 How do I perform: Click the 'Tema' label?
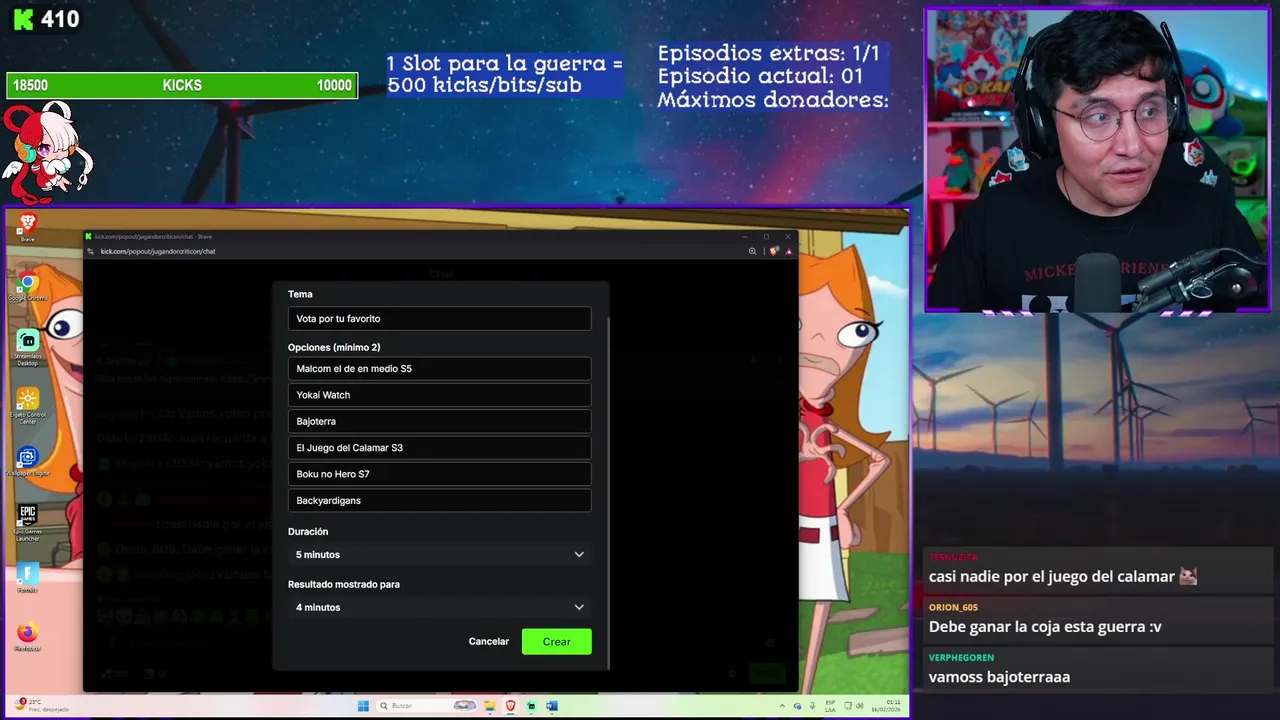300,294
